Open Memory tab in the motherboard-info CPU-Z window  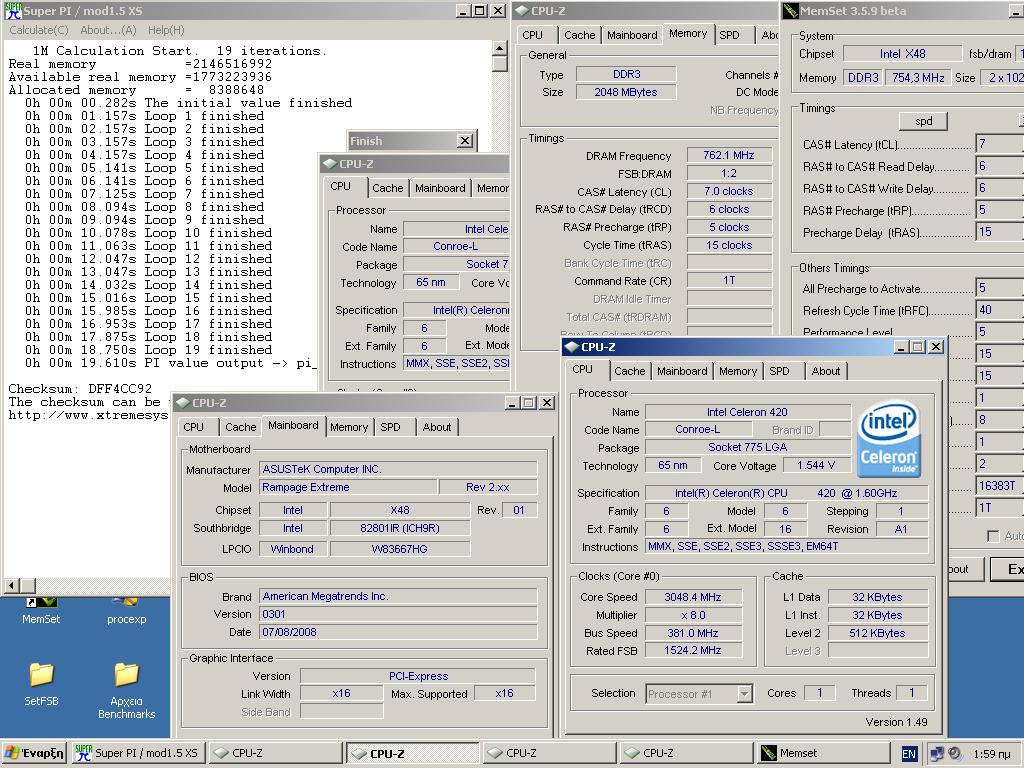[x=349, y=427]
